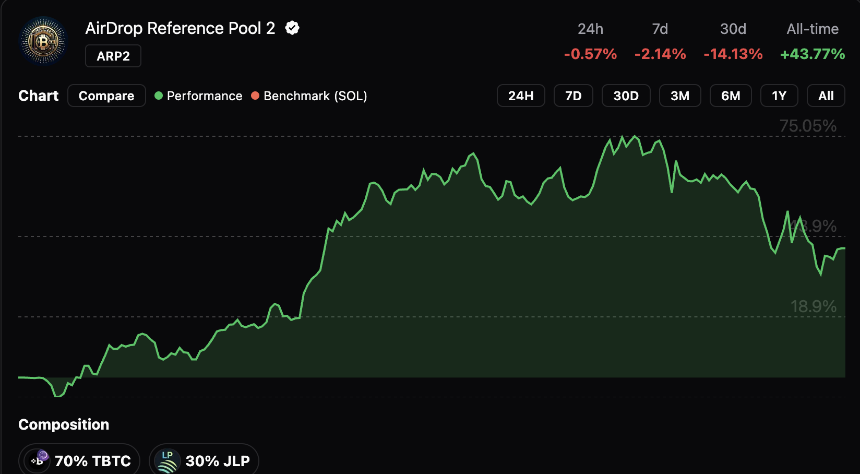Click the 18.9% axis label
860x474 pixels.
click(x=814, y=307)
